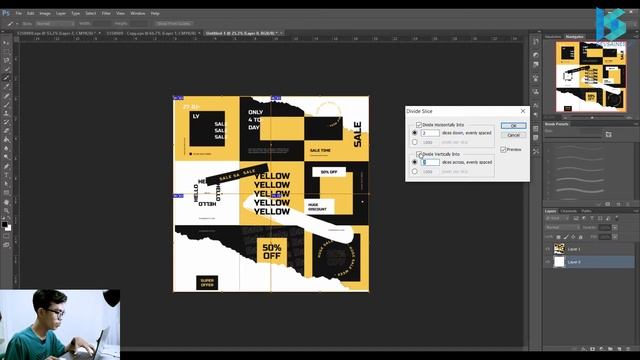Click the background color swatch

pos(9,228)
